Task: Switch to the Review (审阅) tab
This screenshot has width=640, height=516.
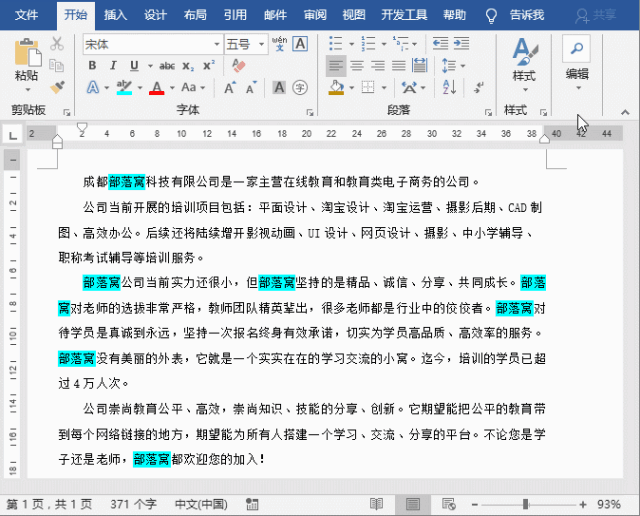Action: point(315,15)
